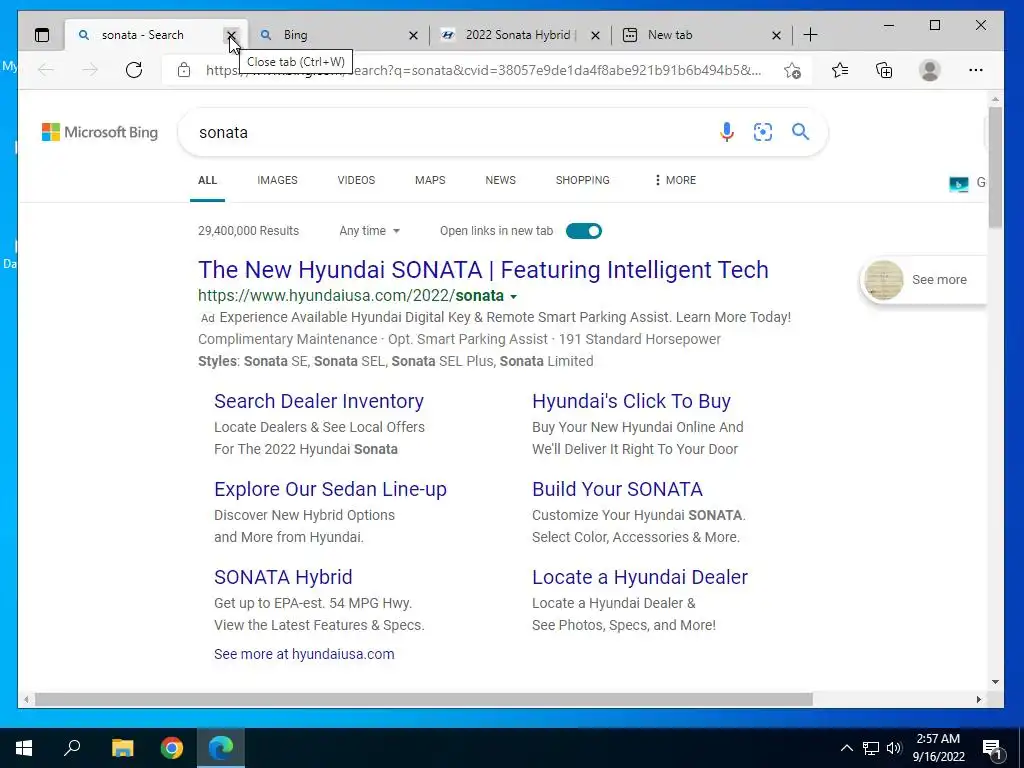The height and width of the screenshot is (768, 1024).
Task: Open Settings and more ellipsis menu
Action: pyautogui.click(x=976, y=70)
